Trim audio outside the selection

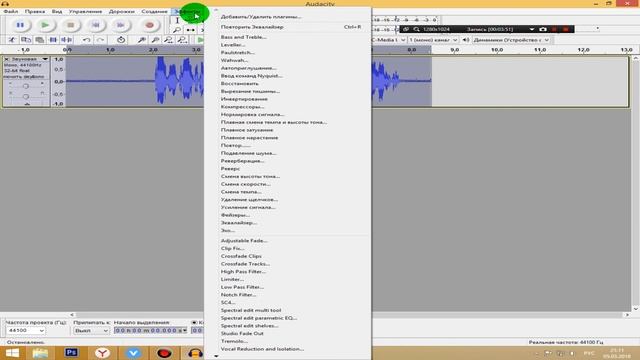tap(53, 40)
